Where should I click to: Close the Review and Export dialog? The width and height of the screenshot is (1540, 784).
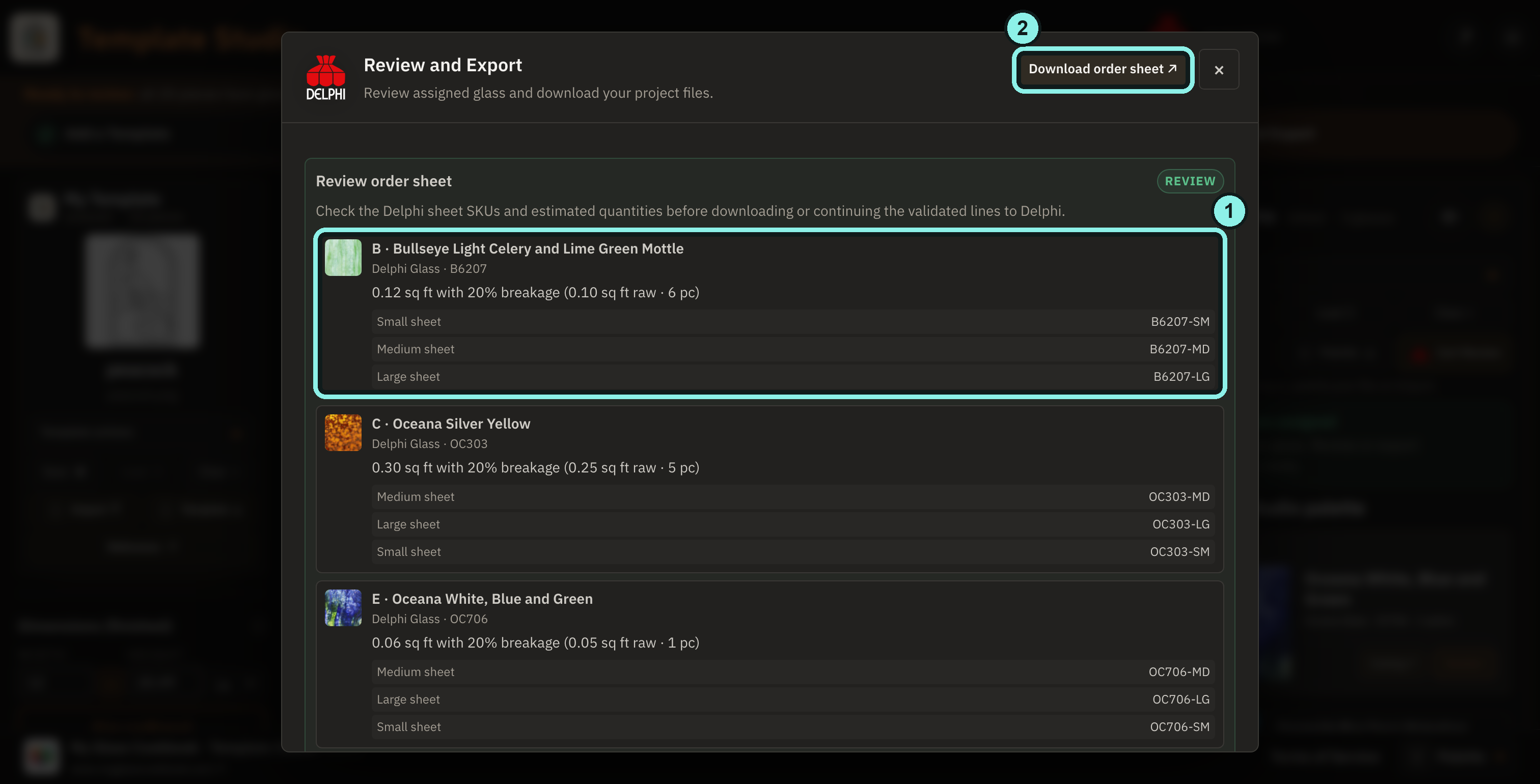tap(1218, 69)
